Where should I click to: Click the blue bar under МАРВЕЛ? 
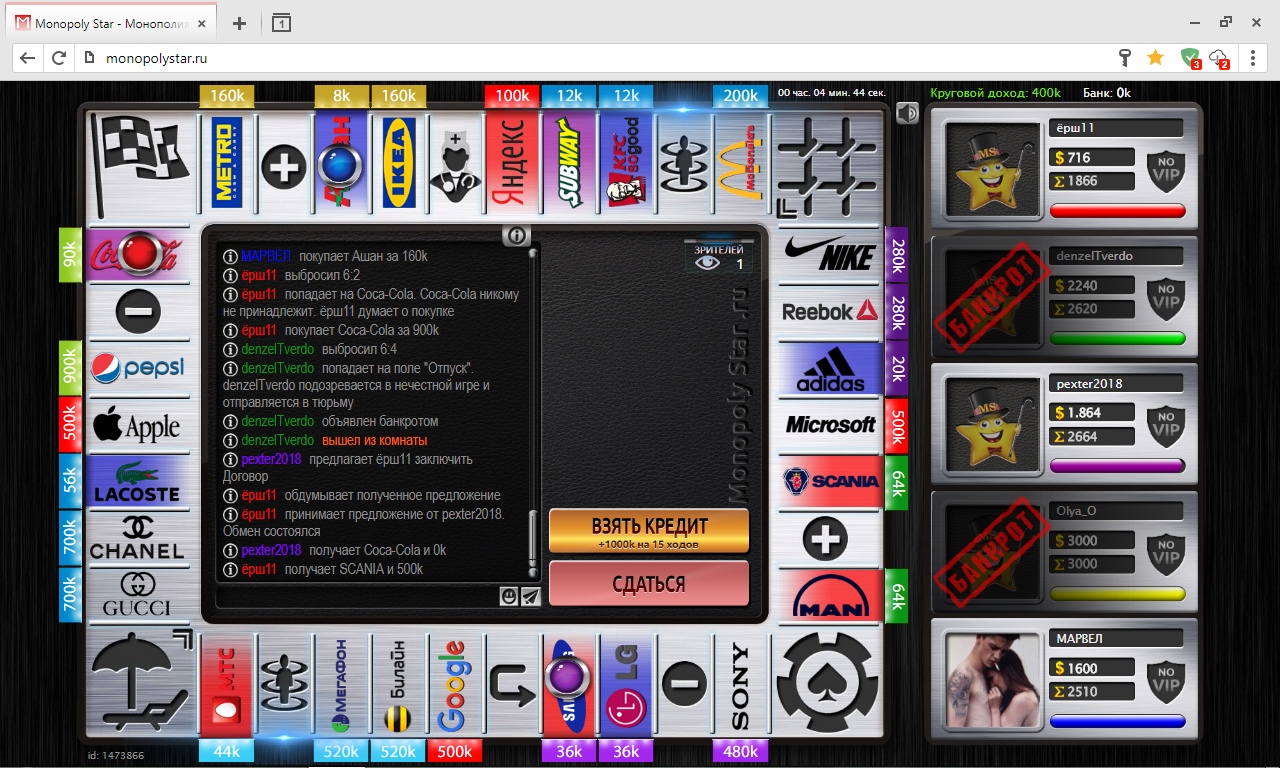coord(1118,721)
